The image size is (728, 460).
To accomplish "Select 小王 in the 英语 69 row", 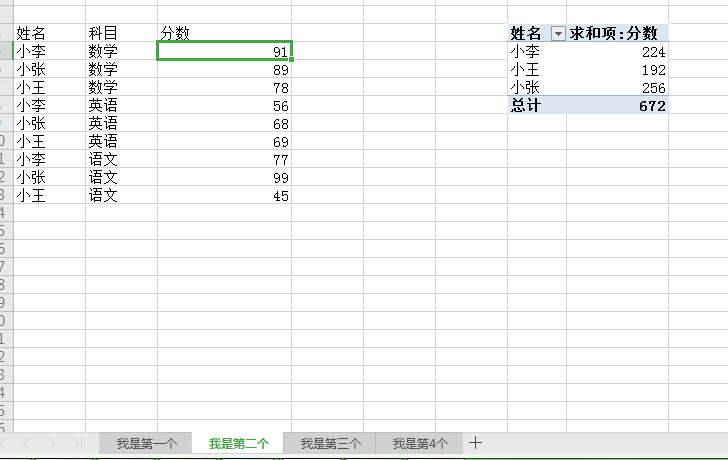I will pyautogui.click(x=50, y=141).
